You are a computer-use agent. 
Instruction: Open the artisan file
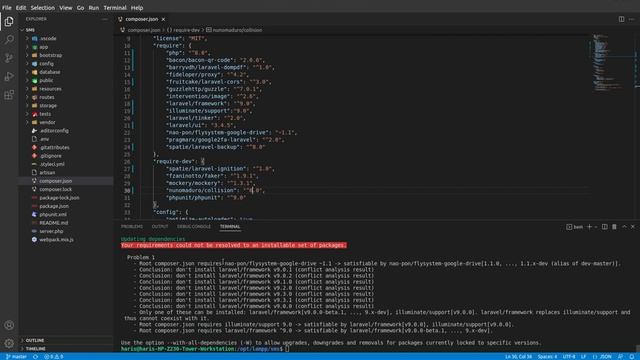47,173
